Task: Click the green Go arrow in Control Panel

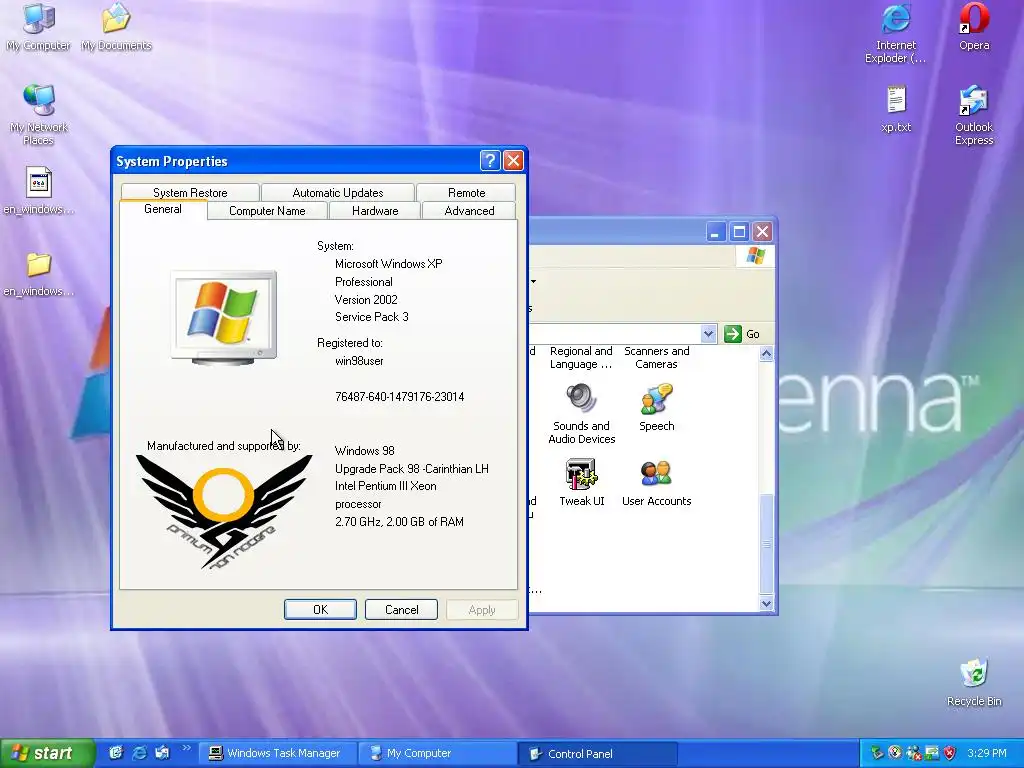Action: click(x=733, y=334)
